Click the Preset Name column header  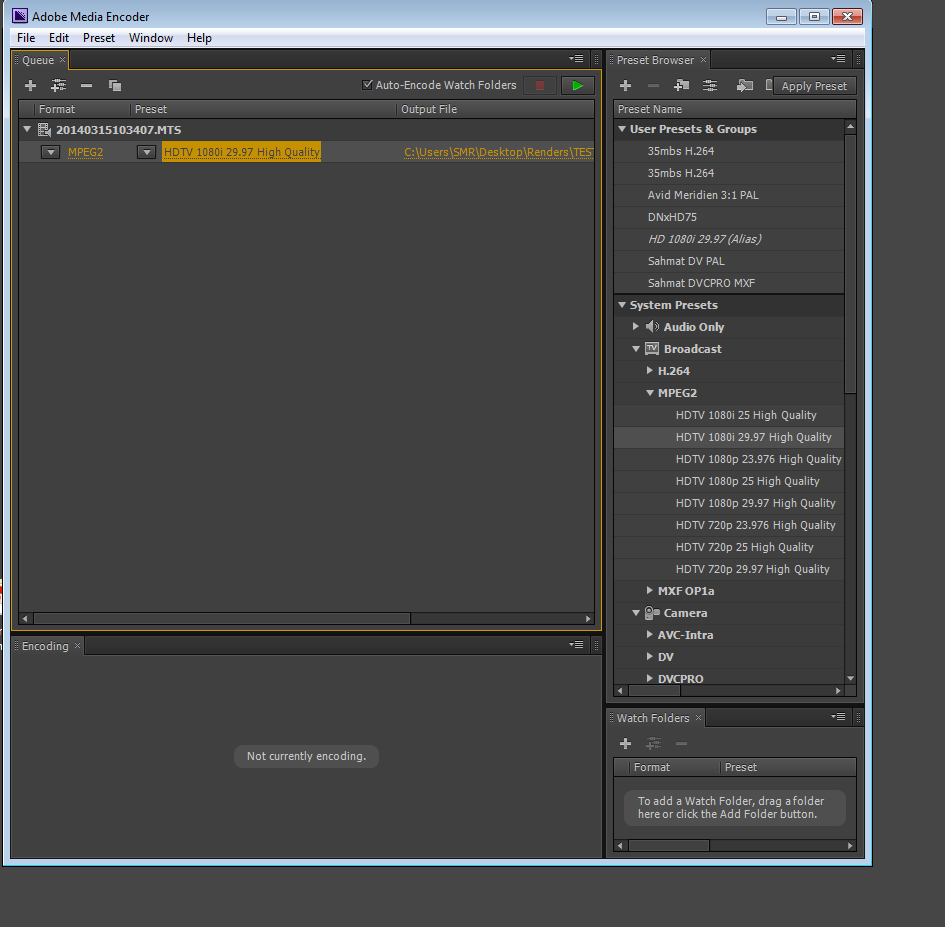tap(735, 109)
